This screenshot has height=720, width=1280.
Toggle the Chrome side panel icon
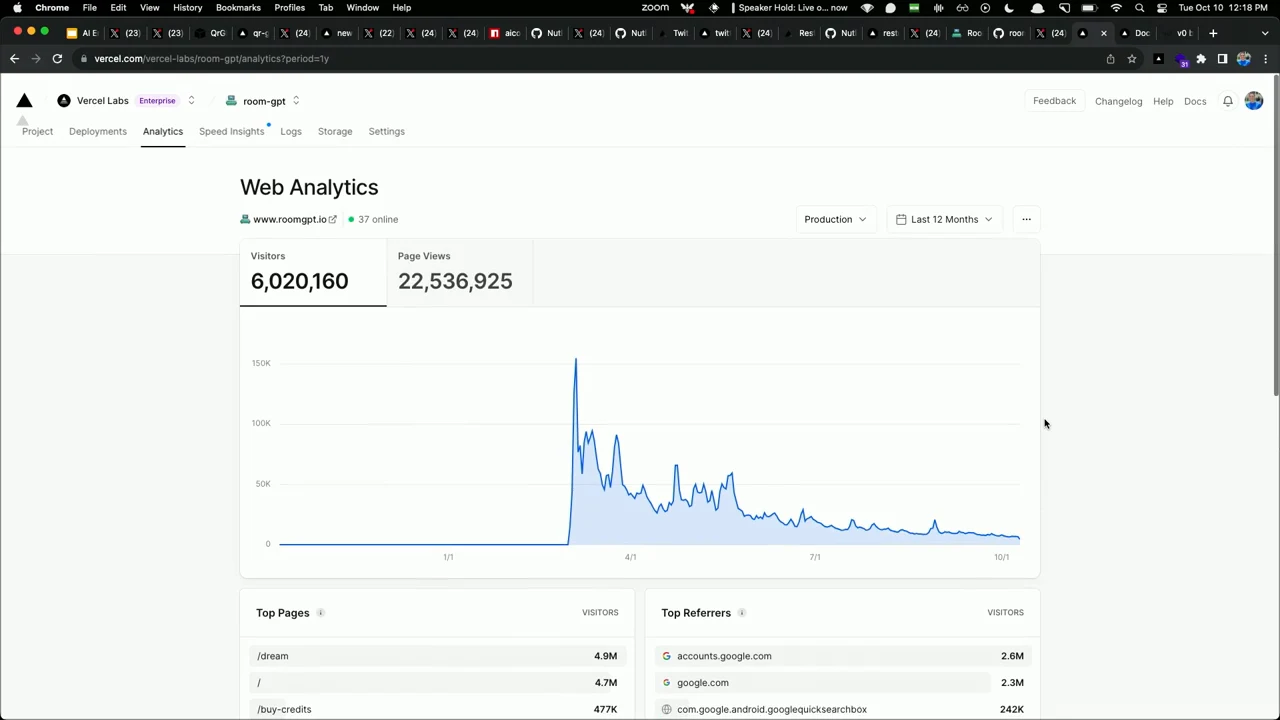point(1222,59)
